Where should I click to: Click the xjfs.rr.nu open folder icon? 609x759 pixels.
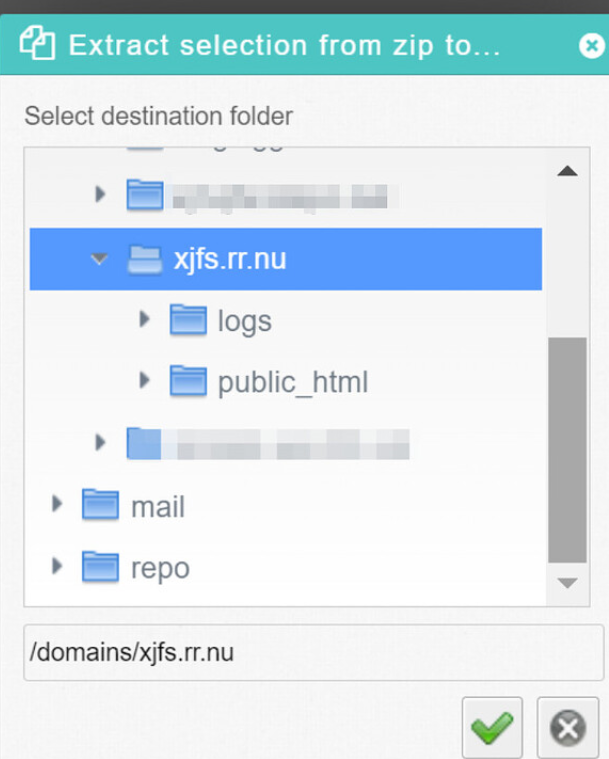click(145, 259)
